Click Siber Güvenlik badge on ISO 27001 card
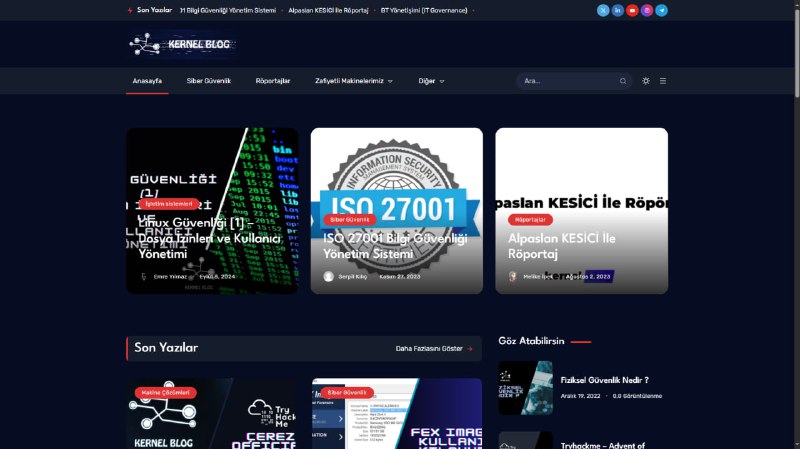Viewport: 800px width, 449px height. point(349,220)
